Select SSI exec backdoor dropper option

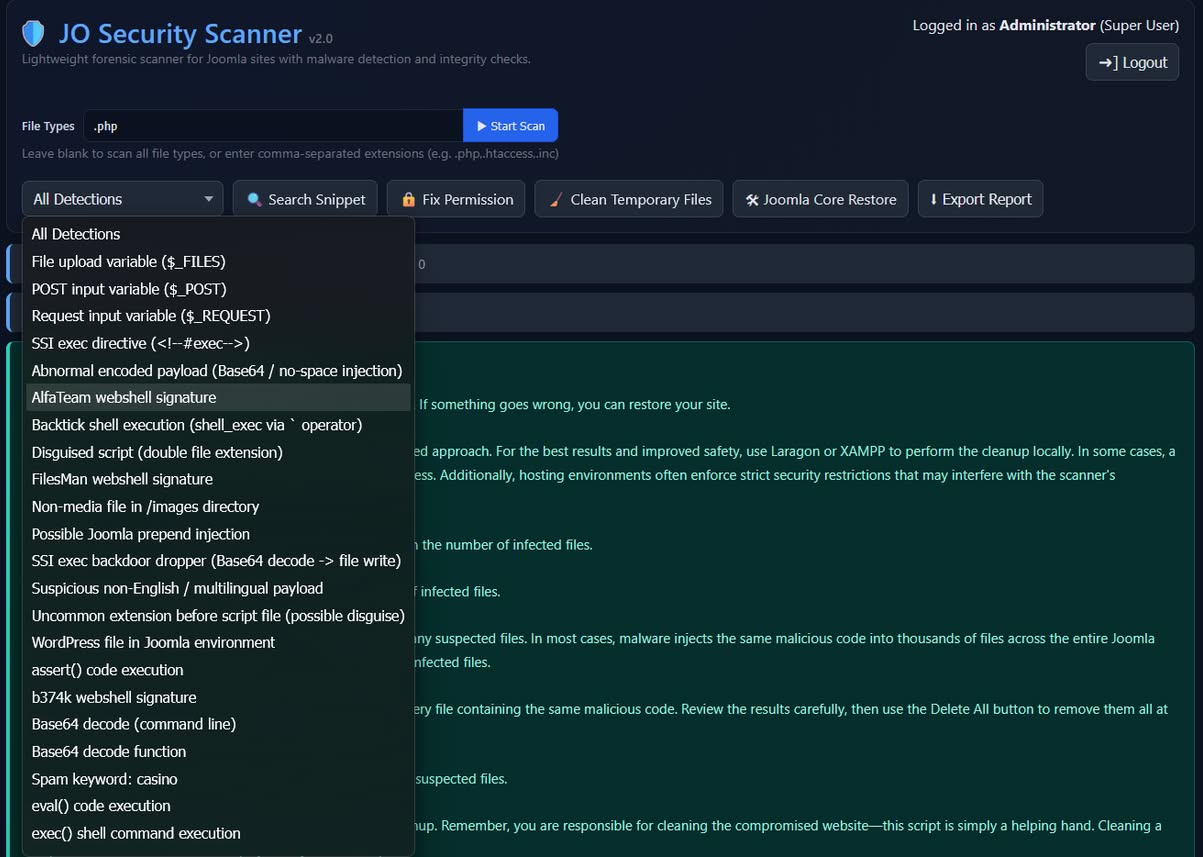219,561
